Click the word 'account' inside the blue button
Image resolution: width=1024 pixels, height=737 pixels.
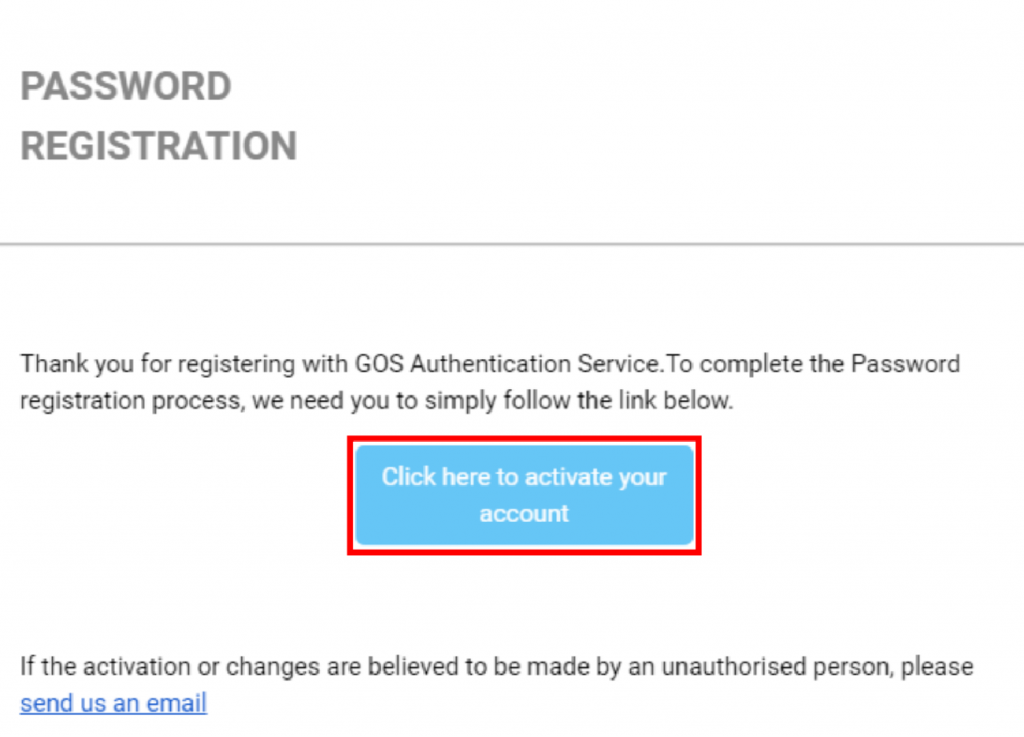[x=524, y=514]
